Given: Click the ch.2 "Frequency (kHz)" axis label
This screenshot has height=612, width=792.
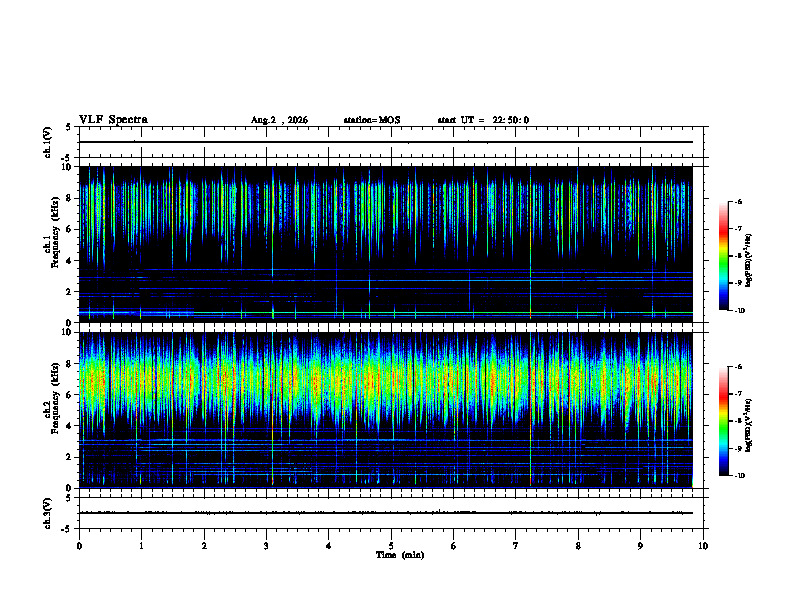Looking at the screenshot, I should tap(55, 398).
